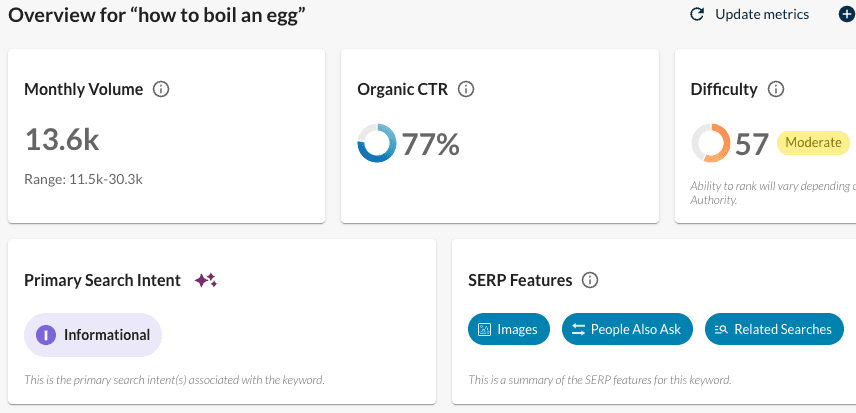Click the Related Searches magnifier icon
The width and height of the screenshot is (856, 413).
point(721,329)
